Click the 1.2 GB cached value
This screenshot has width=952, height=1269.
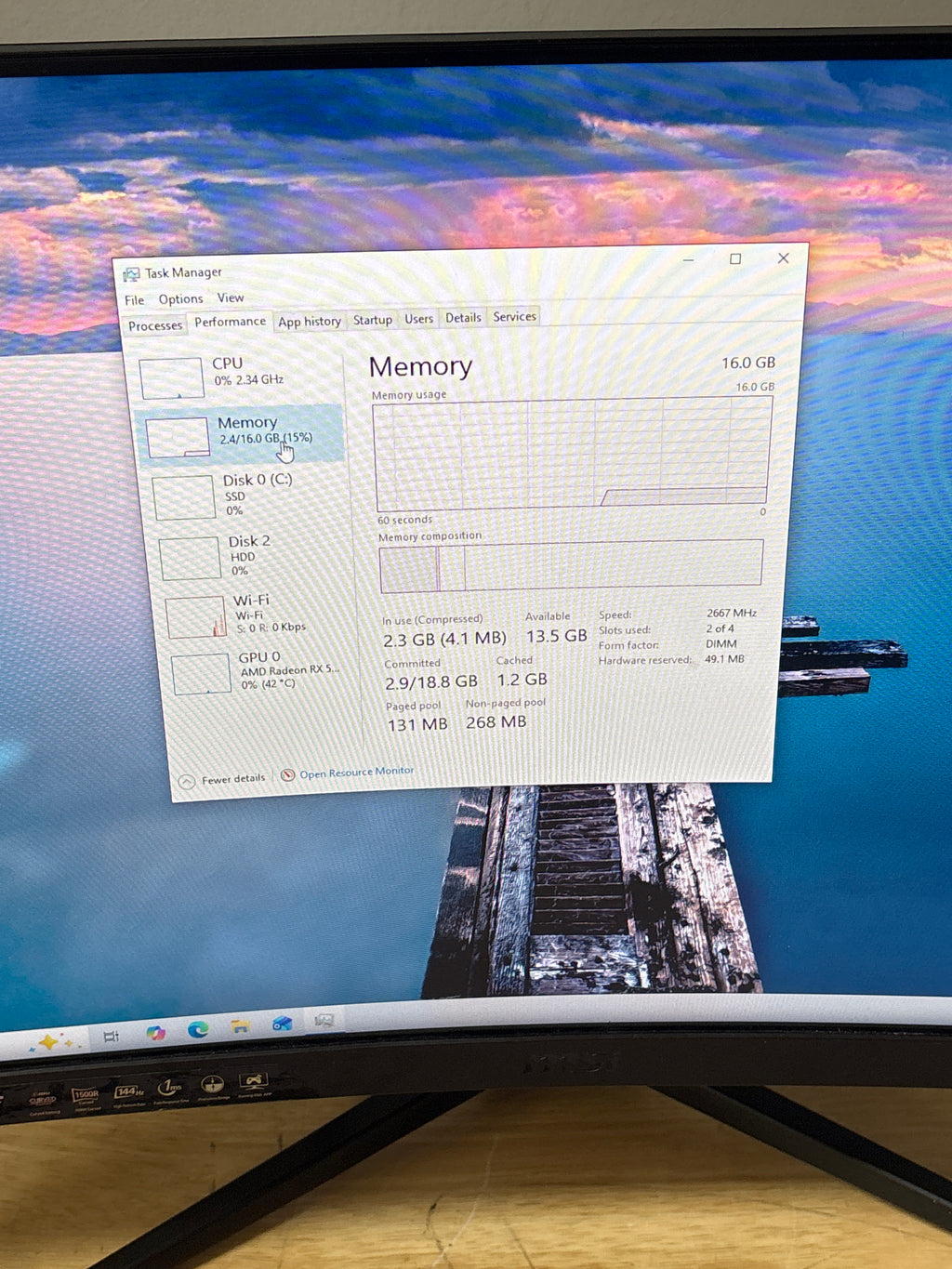tap(522, 680)
